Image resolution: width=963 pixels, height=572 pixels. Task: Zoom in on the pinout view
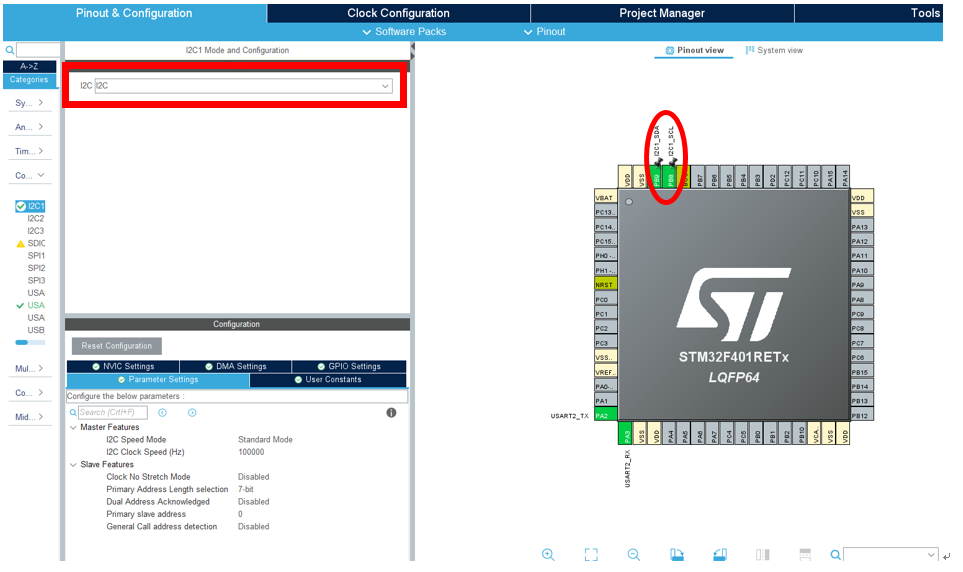[x=548, y=555]
